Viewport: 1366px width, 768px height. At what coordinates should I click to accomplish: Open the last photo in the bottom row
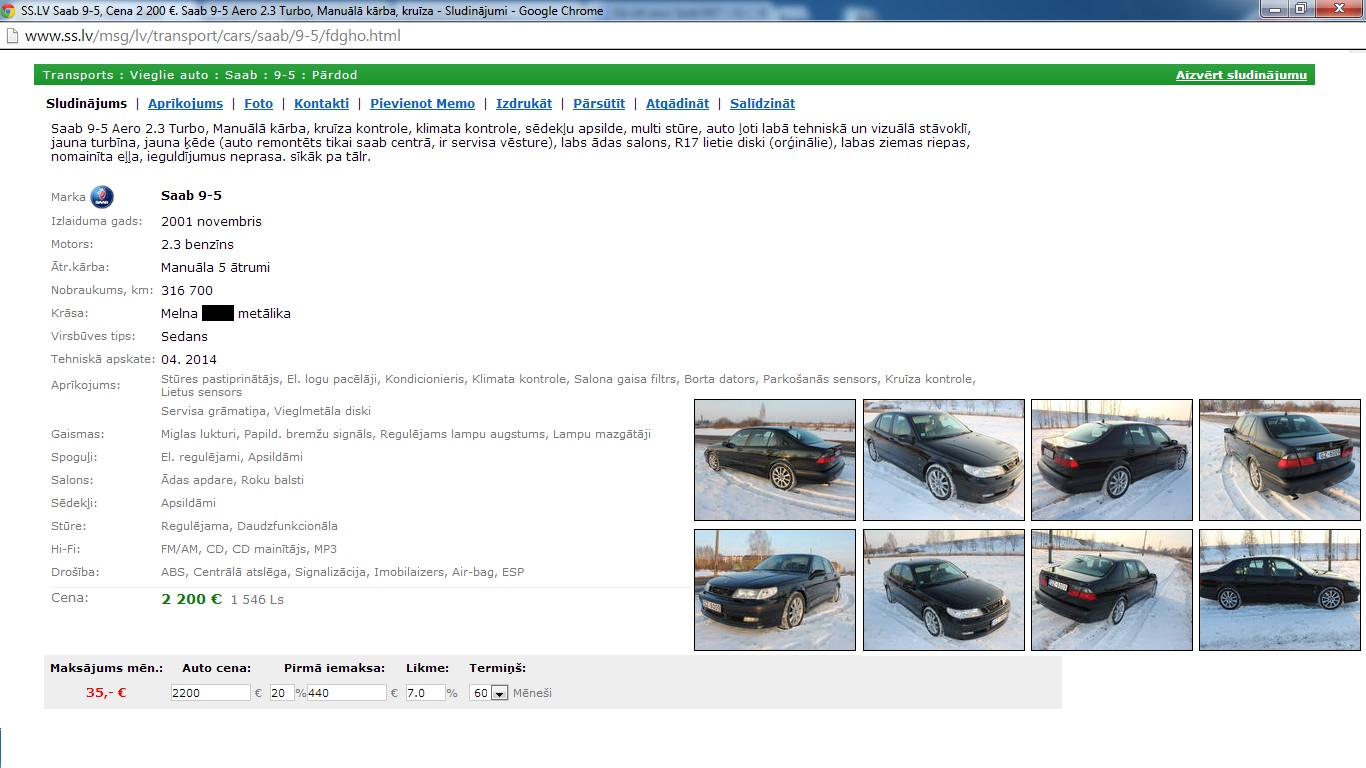pos(1280,590)
